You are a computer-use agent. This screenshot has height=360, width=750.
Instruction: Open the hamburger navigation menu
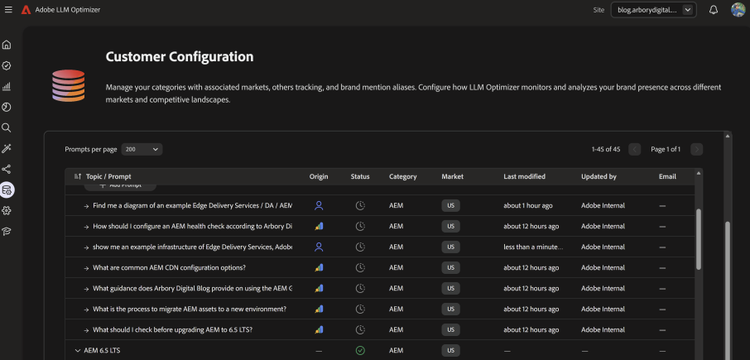click(x=8, y=10)
